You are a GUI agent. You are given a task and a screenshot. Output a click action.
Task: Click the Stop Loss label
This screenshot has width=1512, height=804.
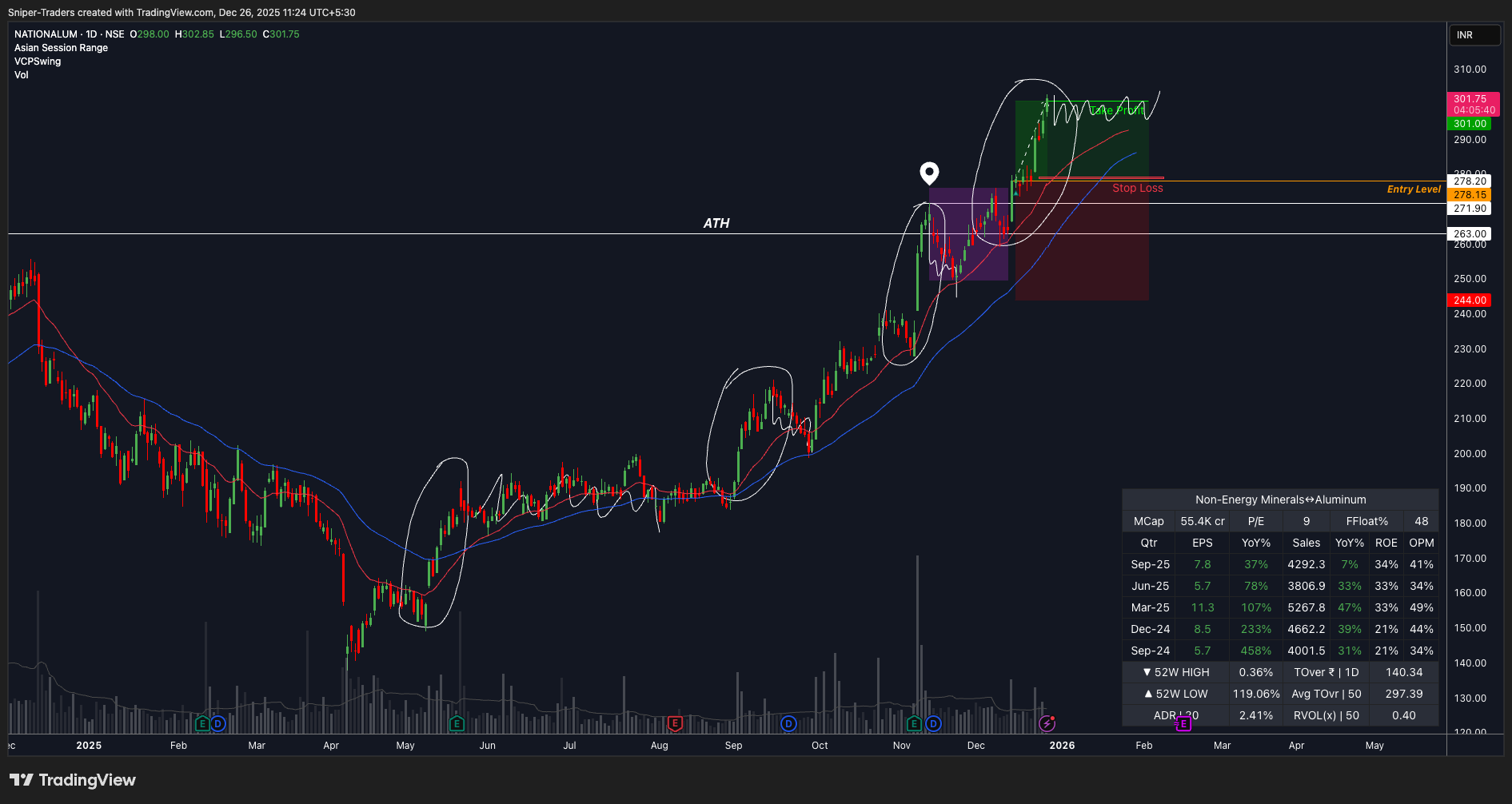tap(1137, 188)
